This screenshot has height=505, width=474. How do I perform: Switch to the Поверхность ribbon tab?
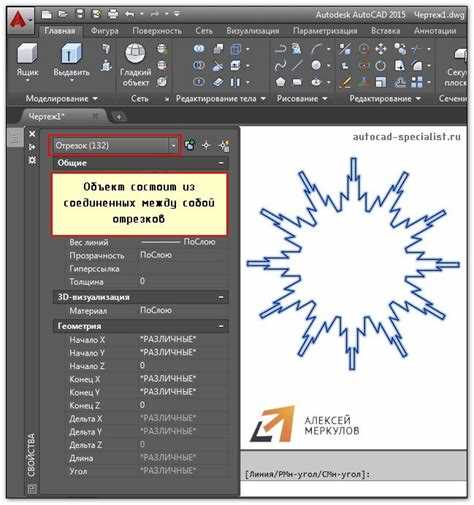tap(157, 31)
